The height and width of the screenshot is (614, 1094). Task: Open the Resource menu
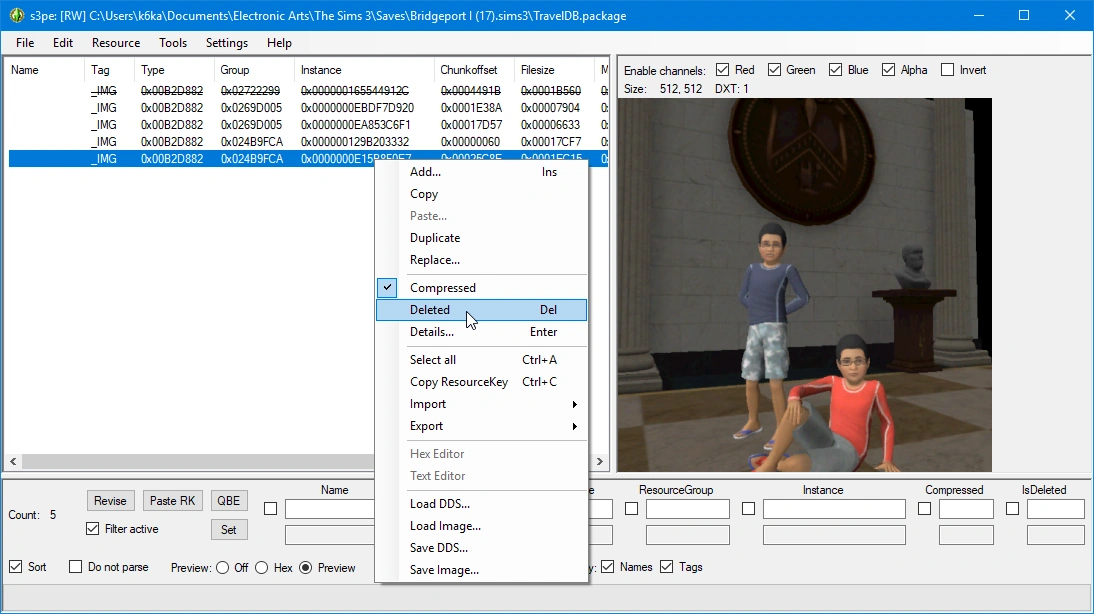click(x=116, y=43)
